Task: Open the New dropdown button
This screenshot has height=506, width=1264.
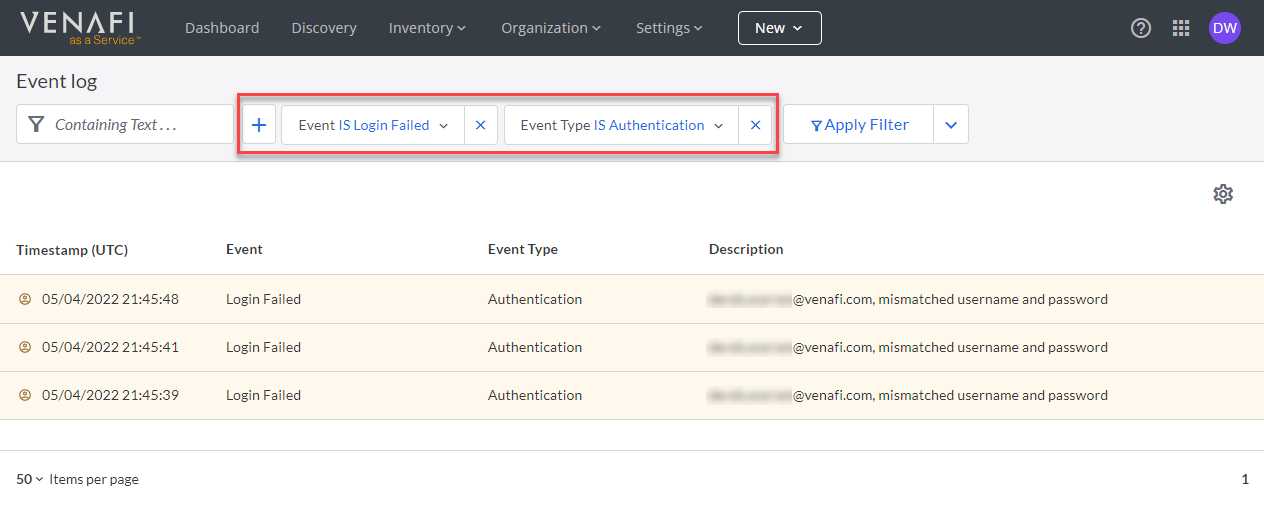Action: (x=780, y=28)
